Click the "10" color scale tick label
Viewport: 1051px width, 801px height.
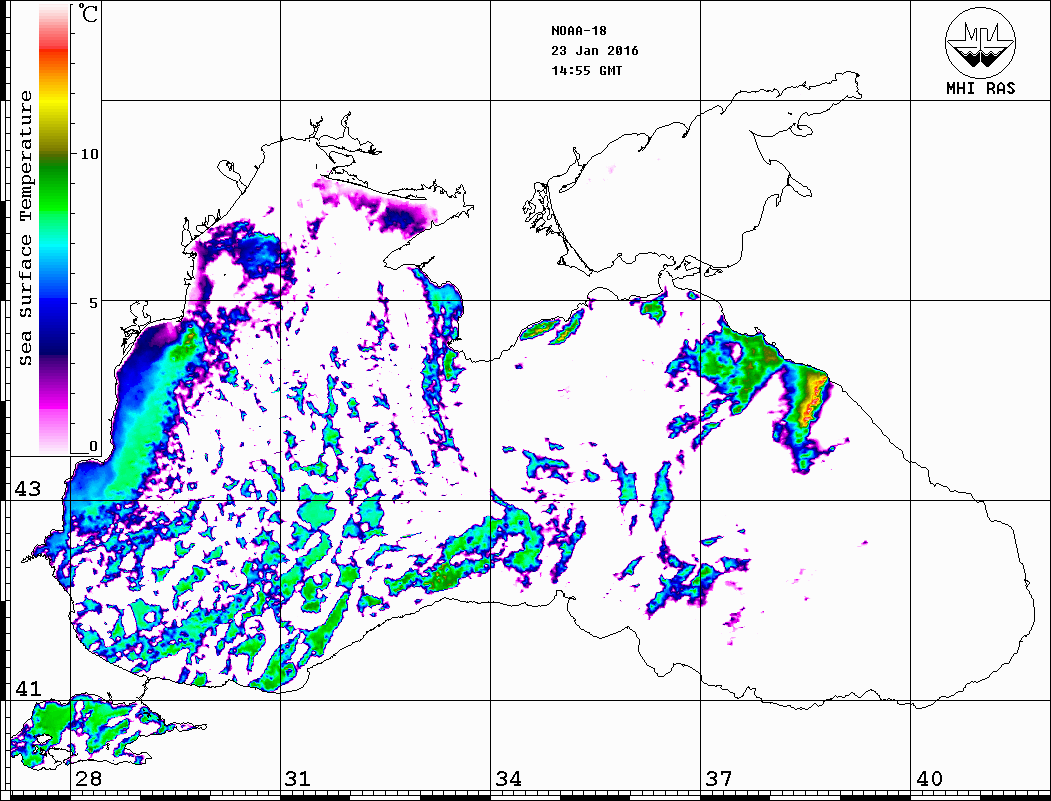click(89, 154)
